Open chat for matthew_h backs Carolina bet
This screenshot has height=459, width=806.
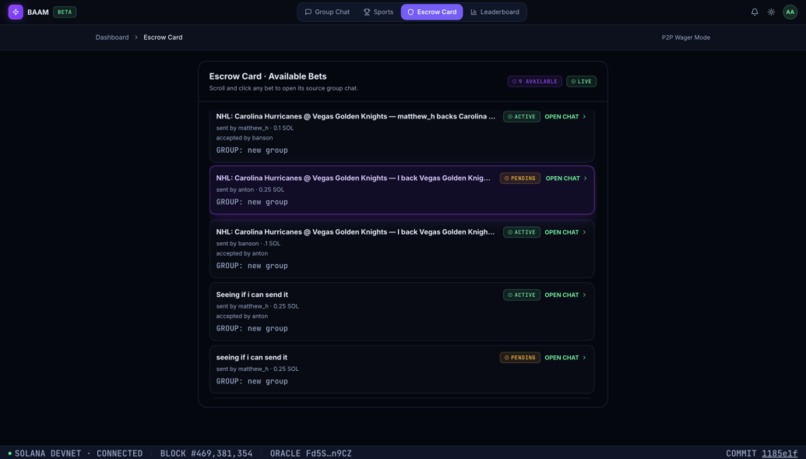pos(565,117)
